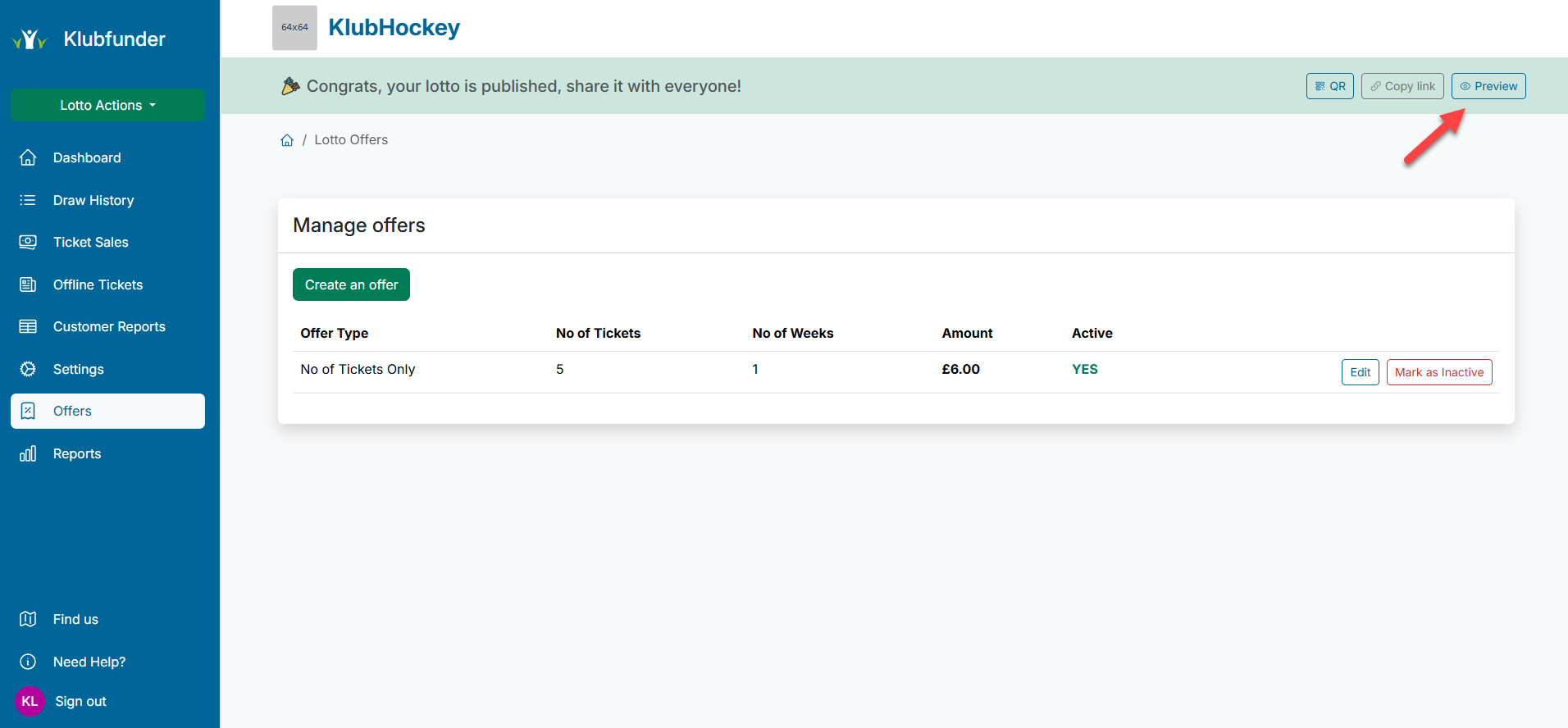The height and width of the screenshot is (728, 1568).
Task: Show the lotto QR code
Action: tap(1329, 86)
